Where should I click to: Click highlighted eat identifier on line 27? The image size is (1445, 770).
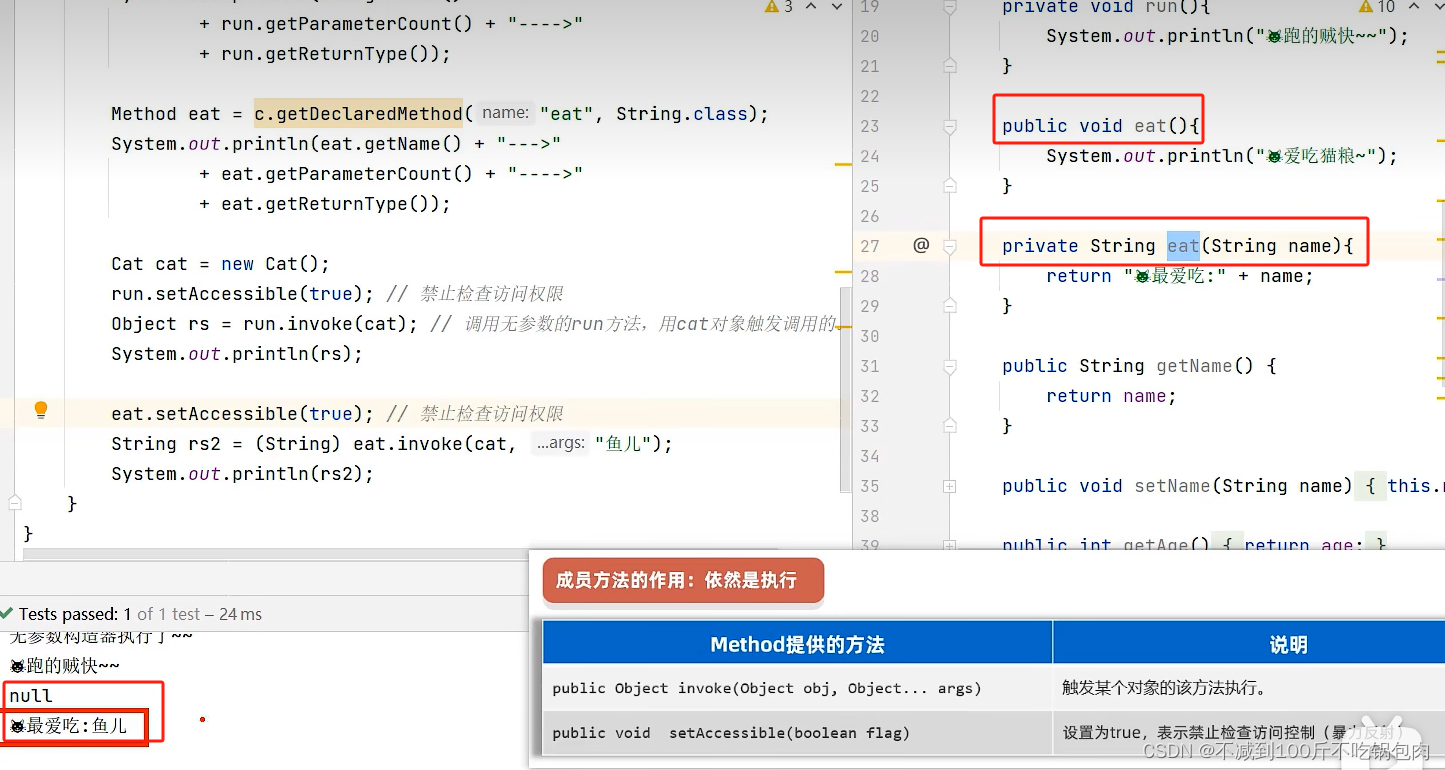(1183, 245)
